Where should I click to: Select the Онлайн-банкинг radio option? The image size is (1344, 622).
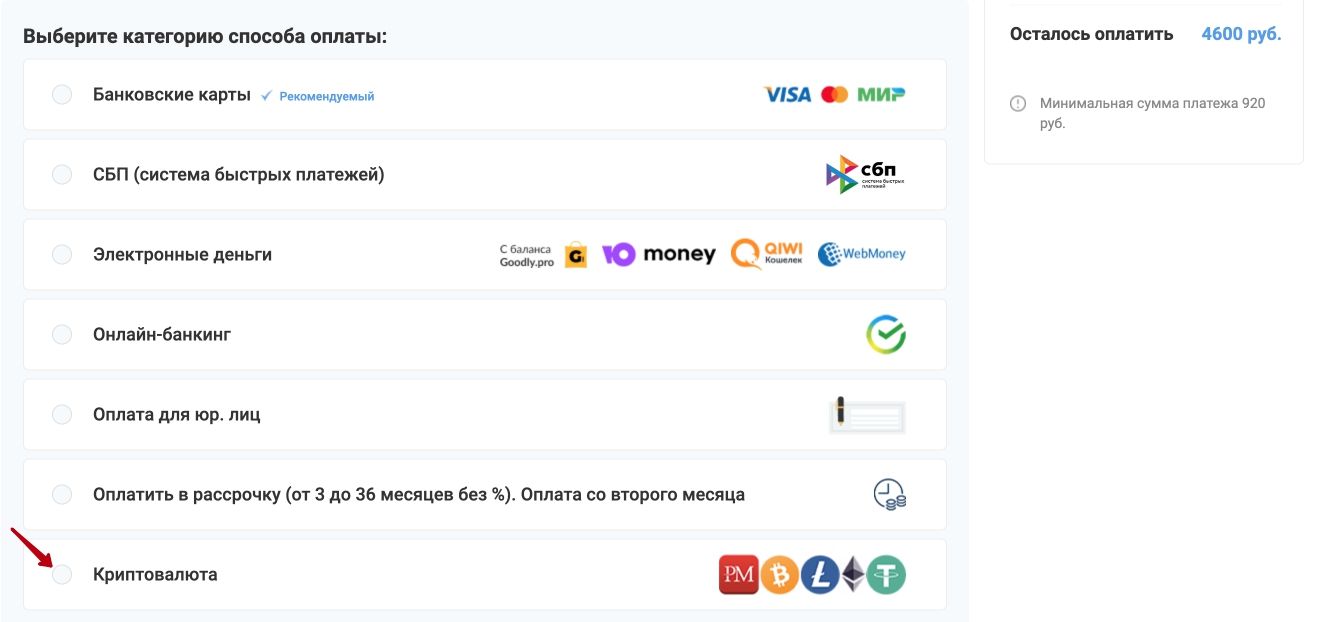[x=62, y=335]
